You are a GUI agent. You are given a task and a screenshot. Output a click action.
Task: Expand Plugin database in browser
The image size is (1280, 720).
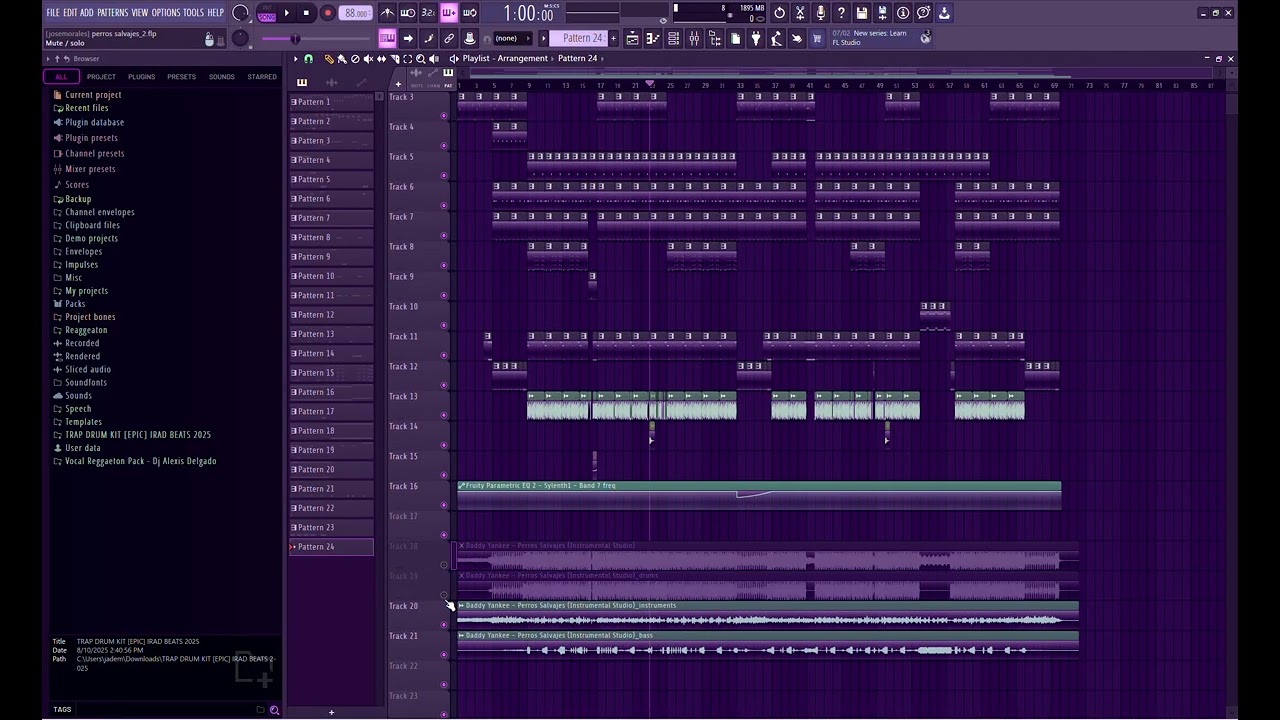click(x=94, y=122)
